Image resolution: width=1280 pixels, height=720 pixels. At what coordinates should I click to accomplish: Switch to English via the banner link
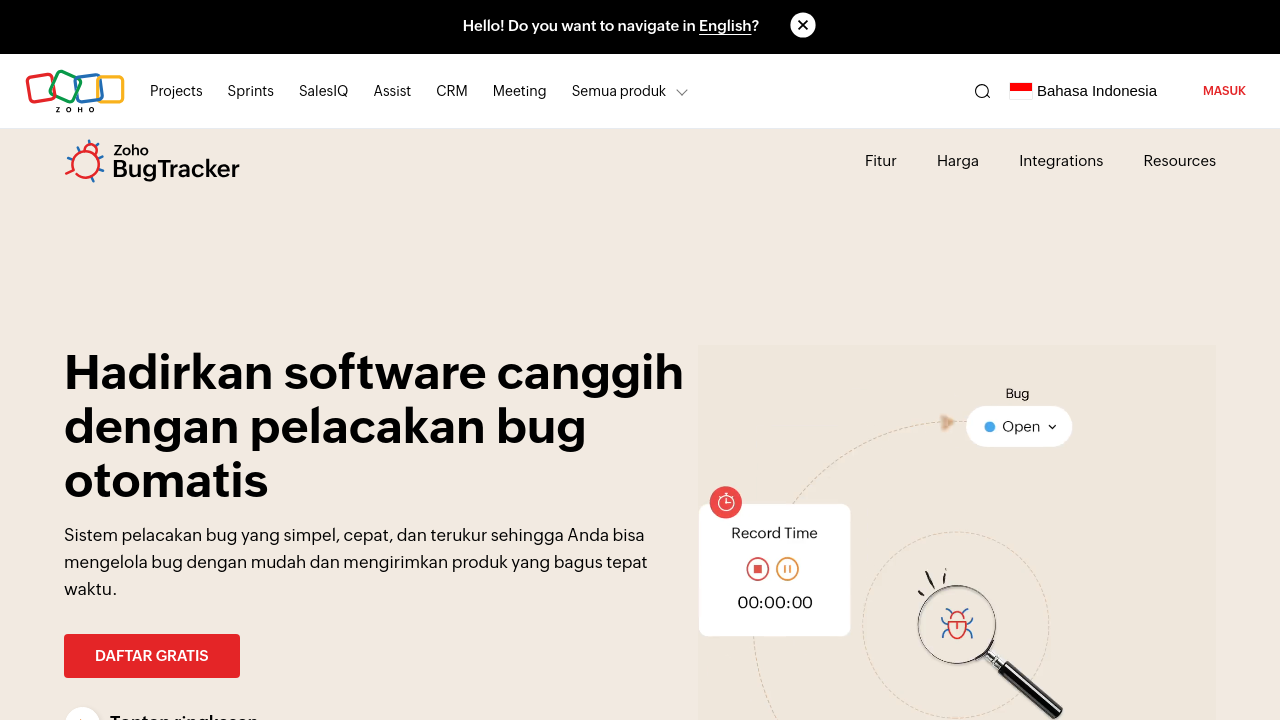(x=725, y=26)
